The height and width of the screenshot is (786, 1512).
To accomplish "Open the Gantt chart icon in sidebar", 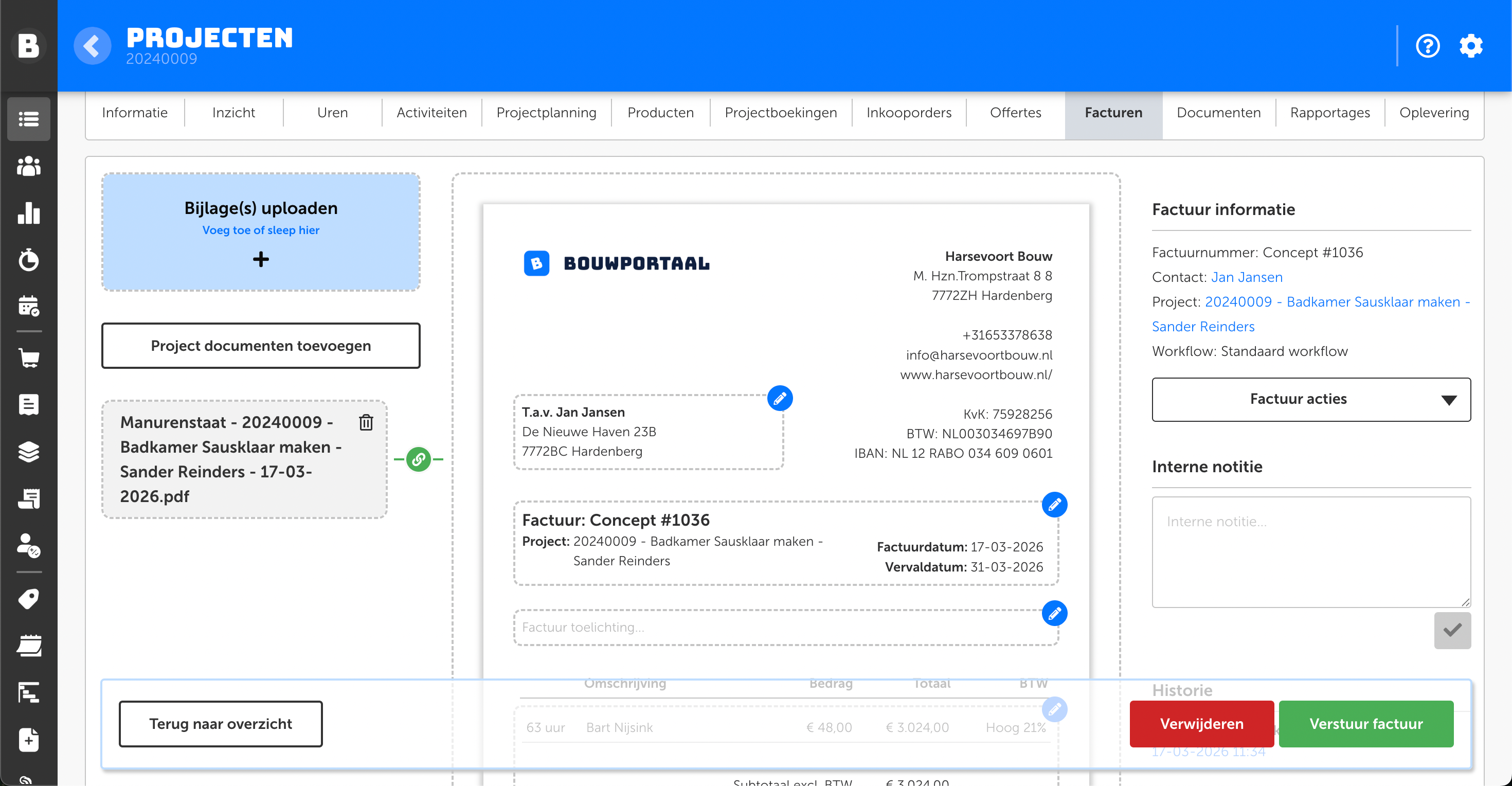I will (x=29, y=693).
